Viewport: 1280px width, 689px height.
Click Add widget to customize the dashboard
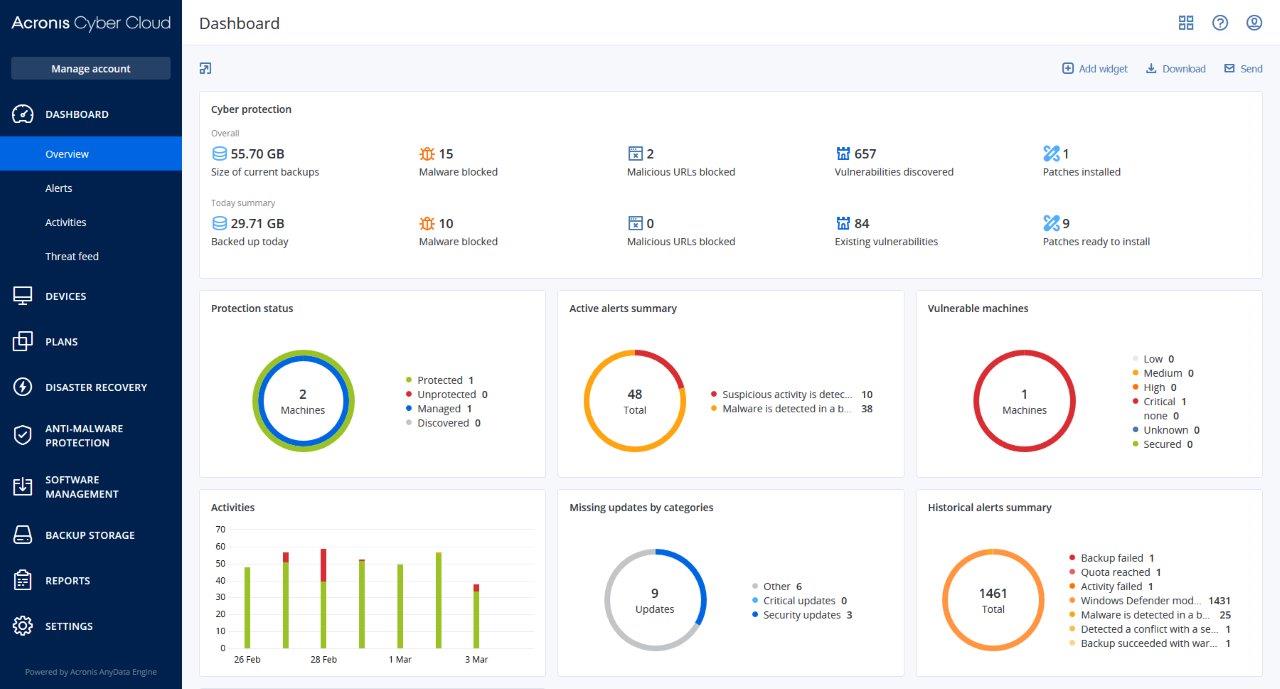tap(1094, 68)
